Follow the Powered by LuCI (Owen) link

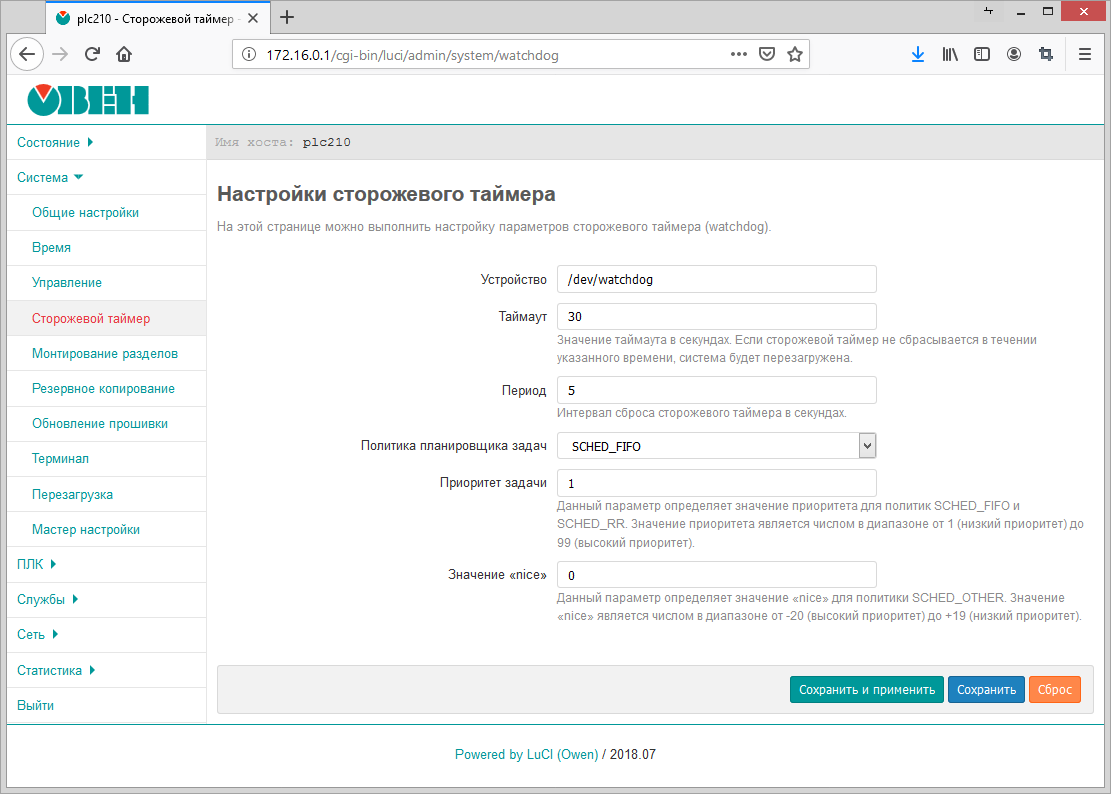[526, 755]
